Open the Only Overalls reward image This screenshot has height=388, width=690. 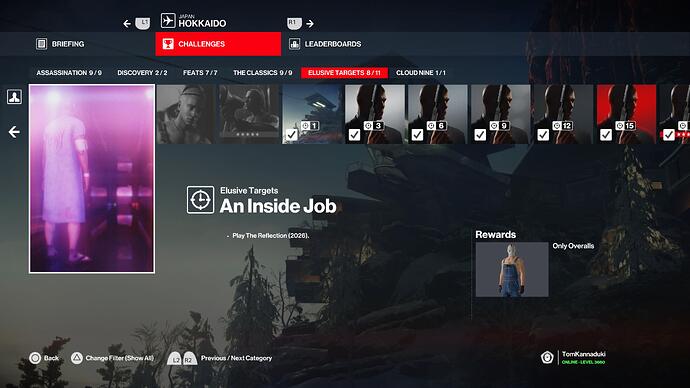click(x=512, y=269)
